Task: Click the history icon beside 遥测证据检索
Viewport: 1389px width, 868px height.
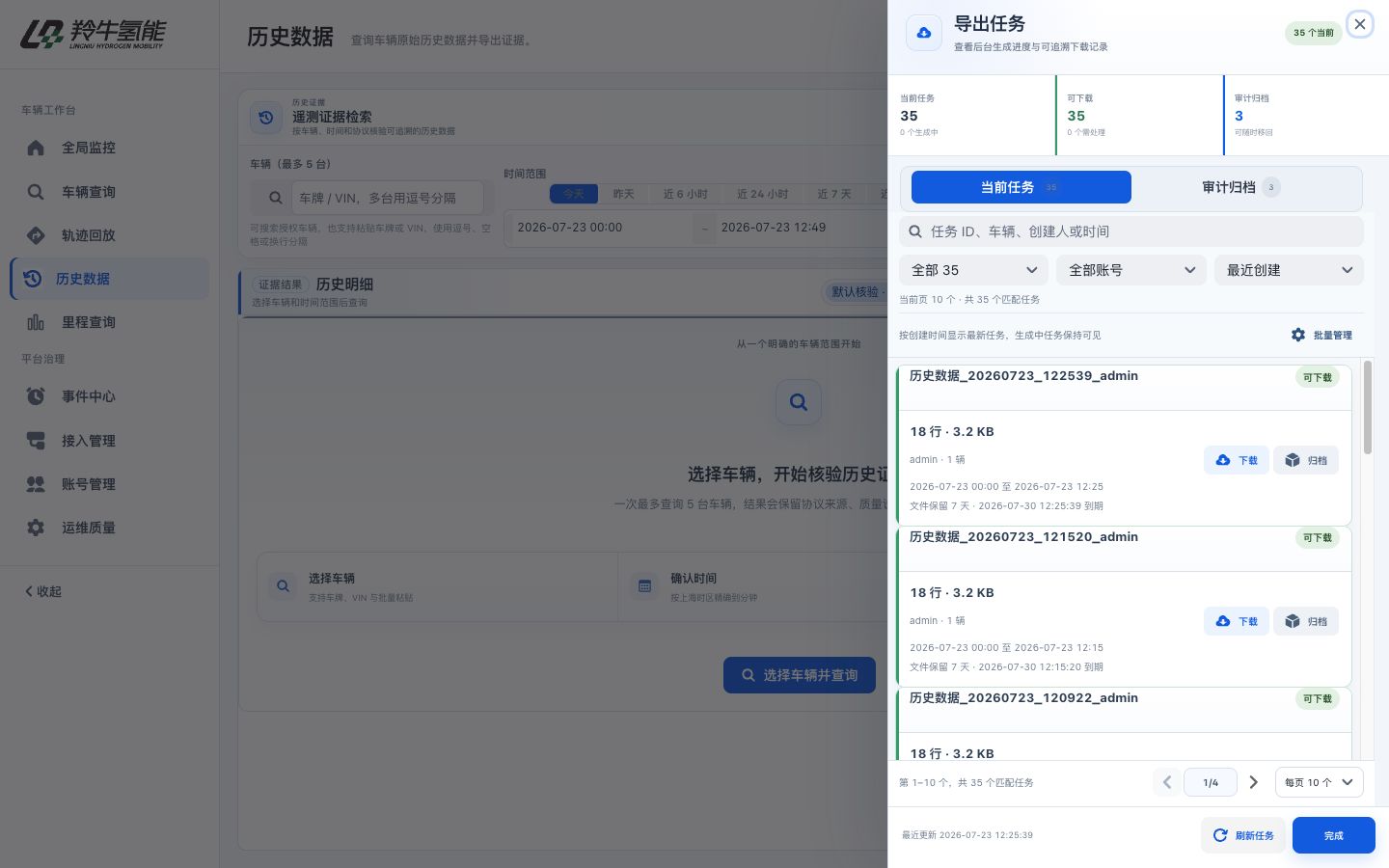Action: (266, 118)
